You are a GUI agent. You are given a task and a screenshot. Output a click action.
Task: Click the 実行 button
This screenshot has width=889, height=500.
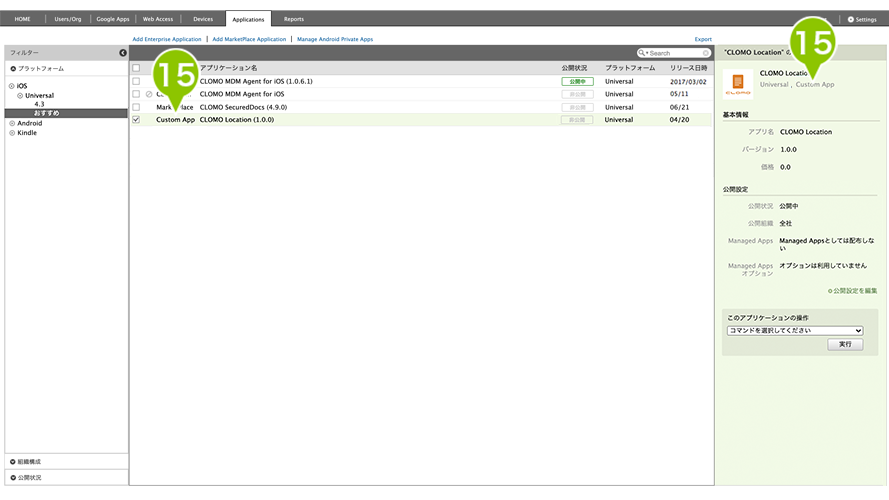click(x=845, y=344)
